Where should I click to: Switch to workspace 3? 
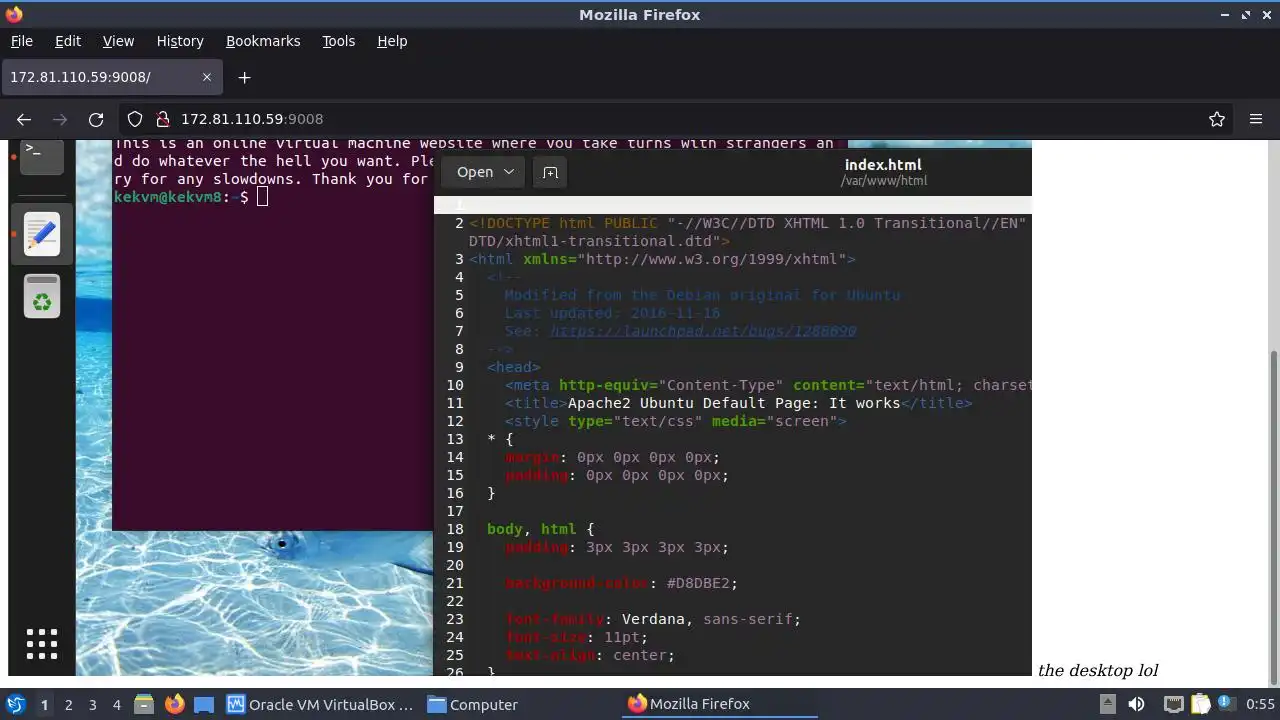coord(93,705)
